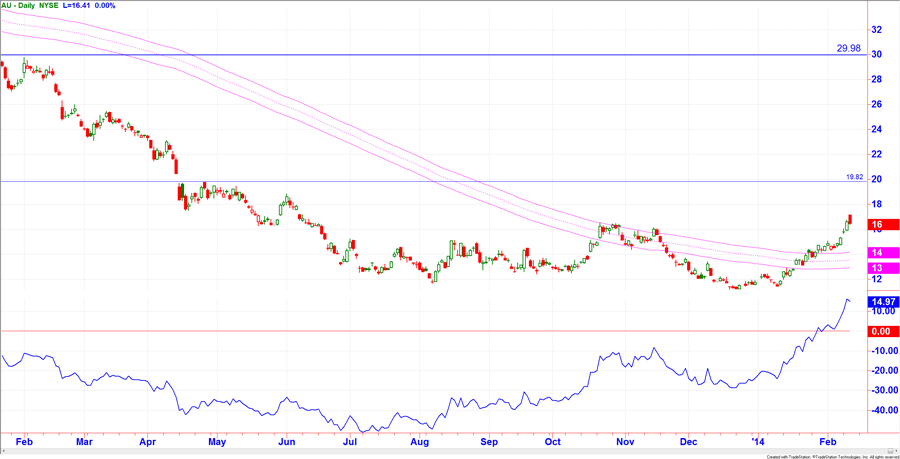The image size is (900, 459).
Task: Click the Jul label on the time axis
Action: point(351,440)
